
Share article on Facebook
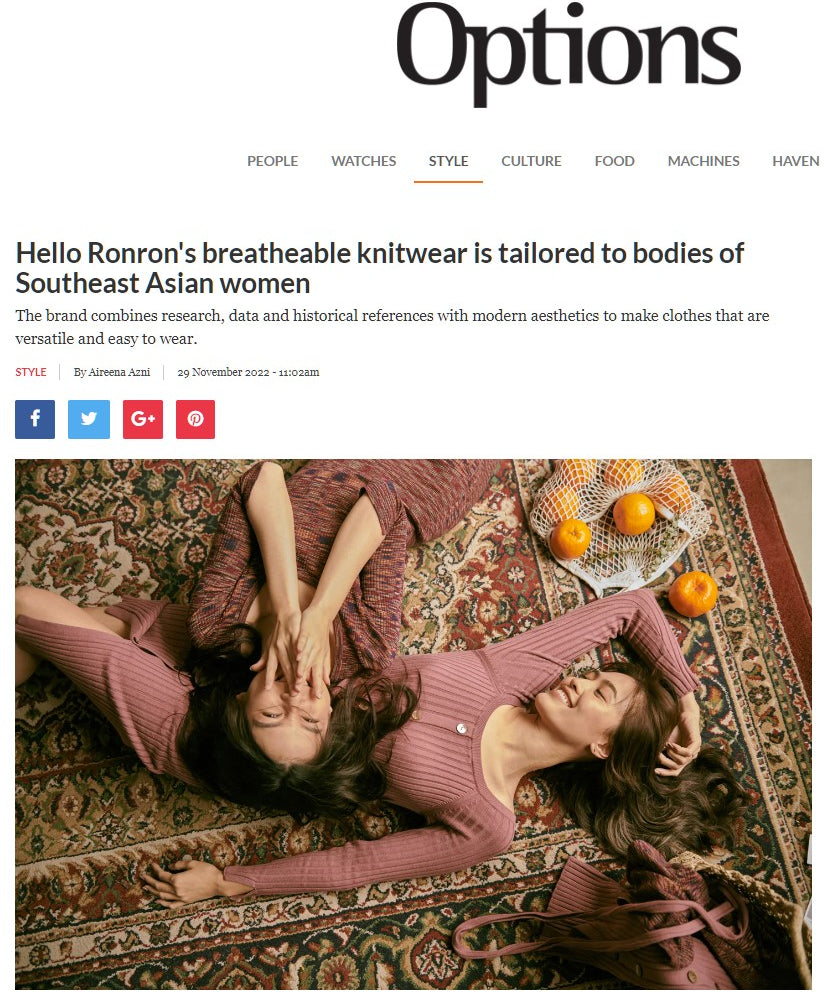tap(35, 419)
